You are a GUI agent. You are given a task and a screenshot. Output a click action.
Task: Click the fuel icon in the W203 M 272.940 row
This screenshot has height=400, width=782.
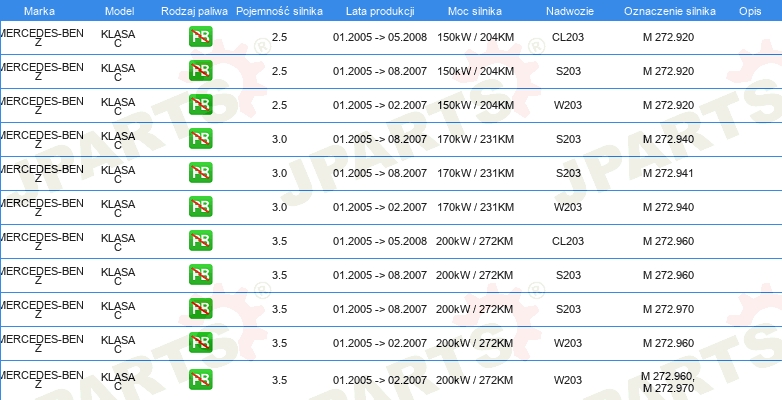200,206
